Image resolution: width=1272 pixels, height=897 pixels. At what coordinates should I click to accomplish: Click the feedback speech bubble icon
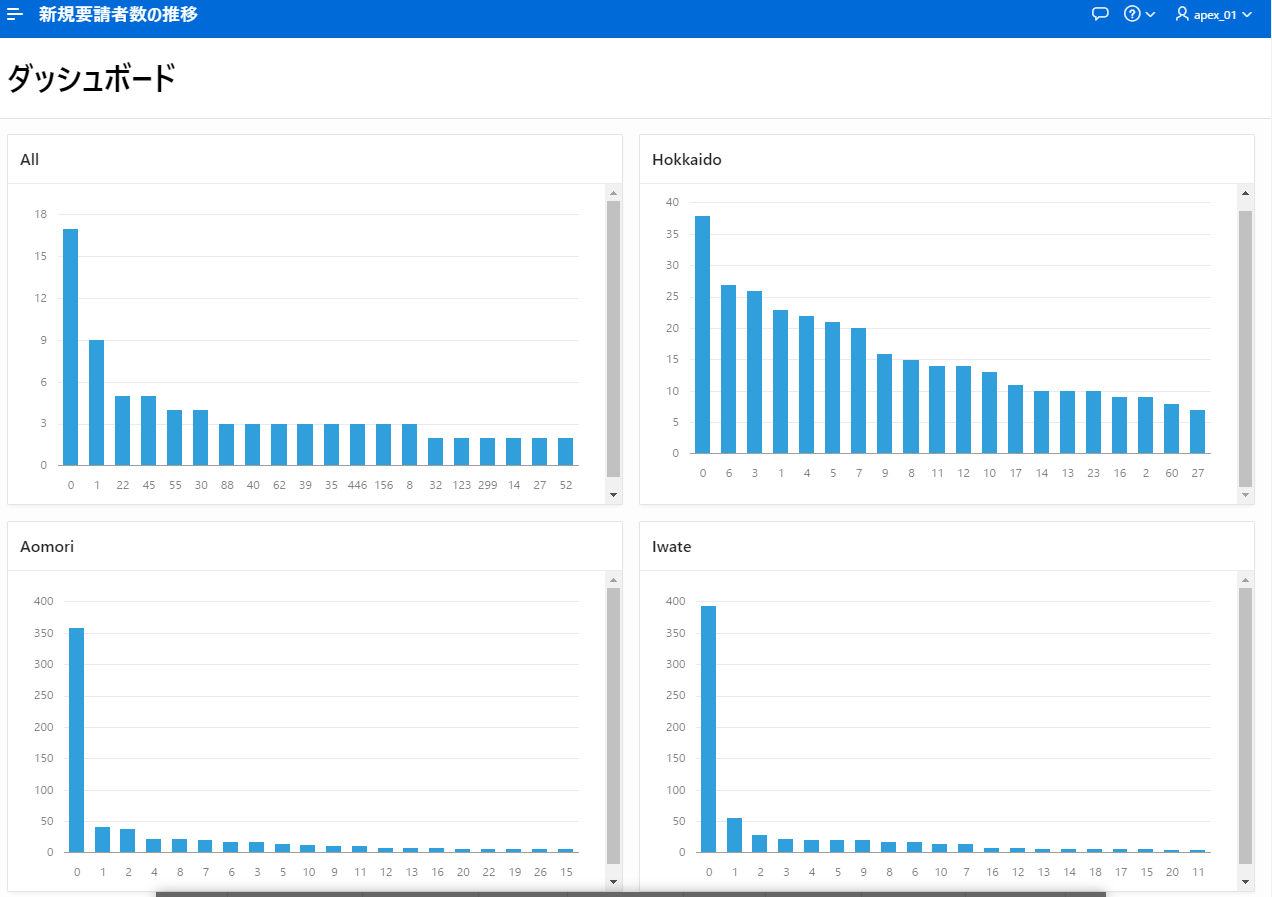[x=1101, y=14]
